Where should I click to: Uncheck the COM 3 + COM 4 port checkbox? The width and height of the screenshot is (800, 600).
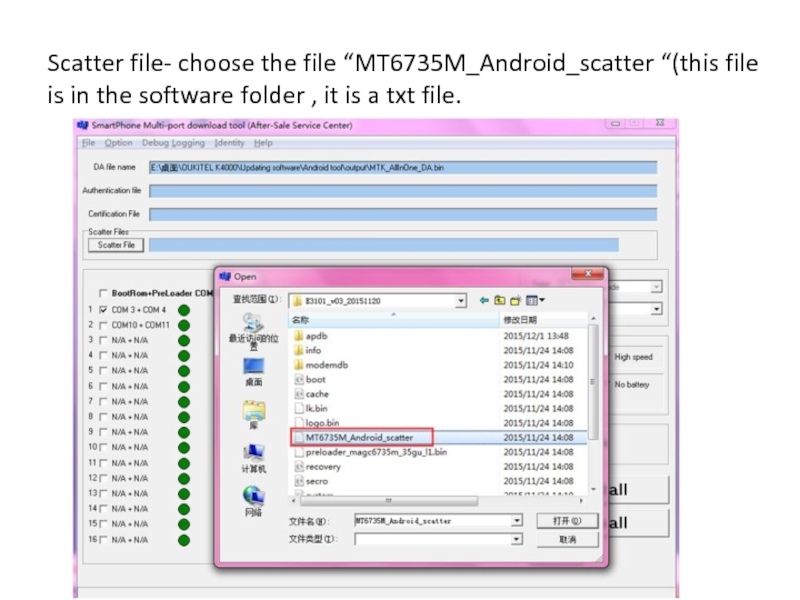[x=103, y=310]
